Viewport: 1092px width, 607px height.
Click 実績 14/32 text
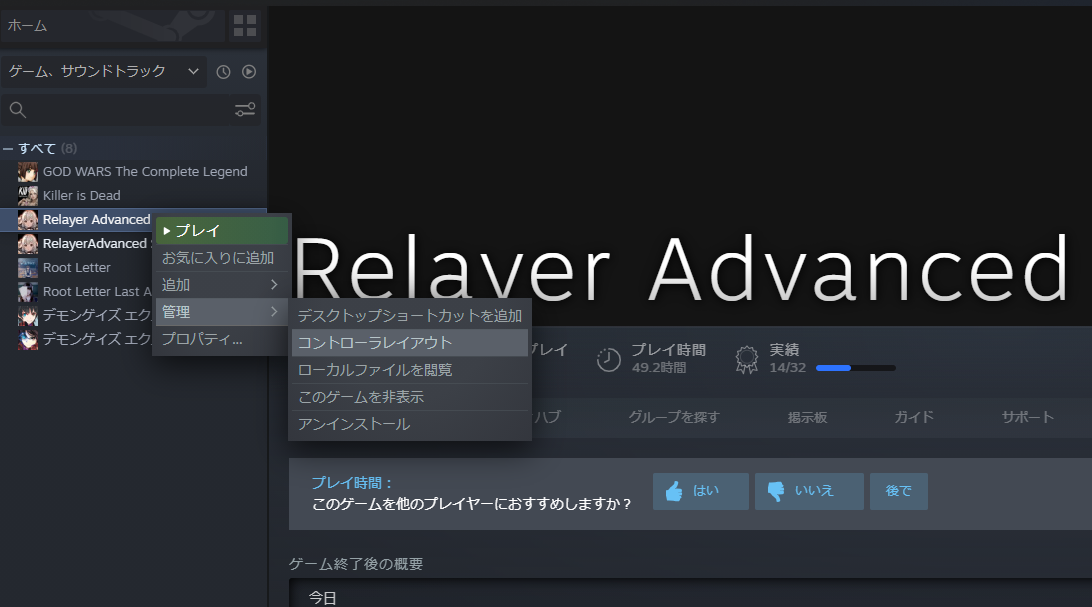788,358
